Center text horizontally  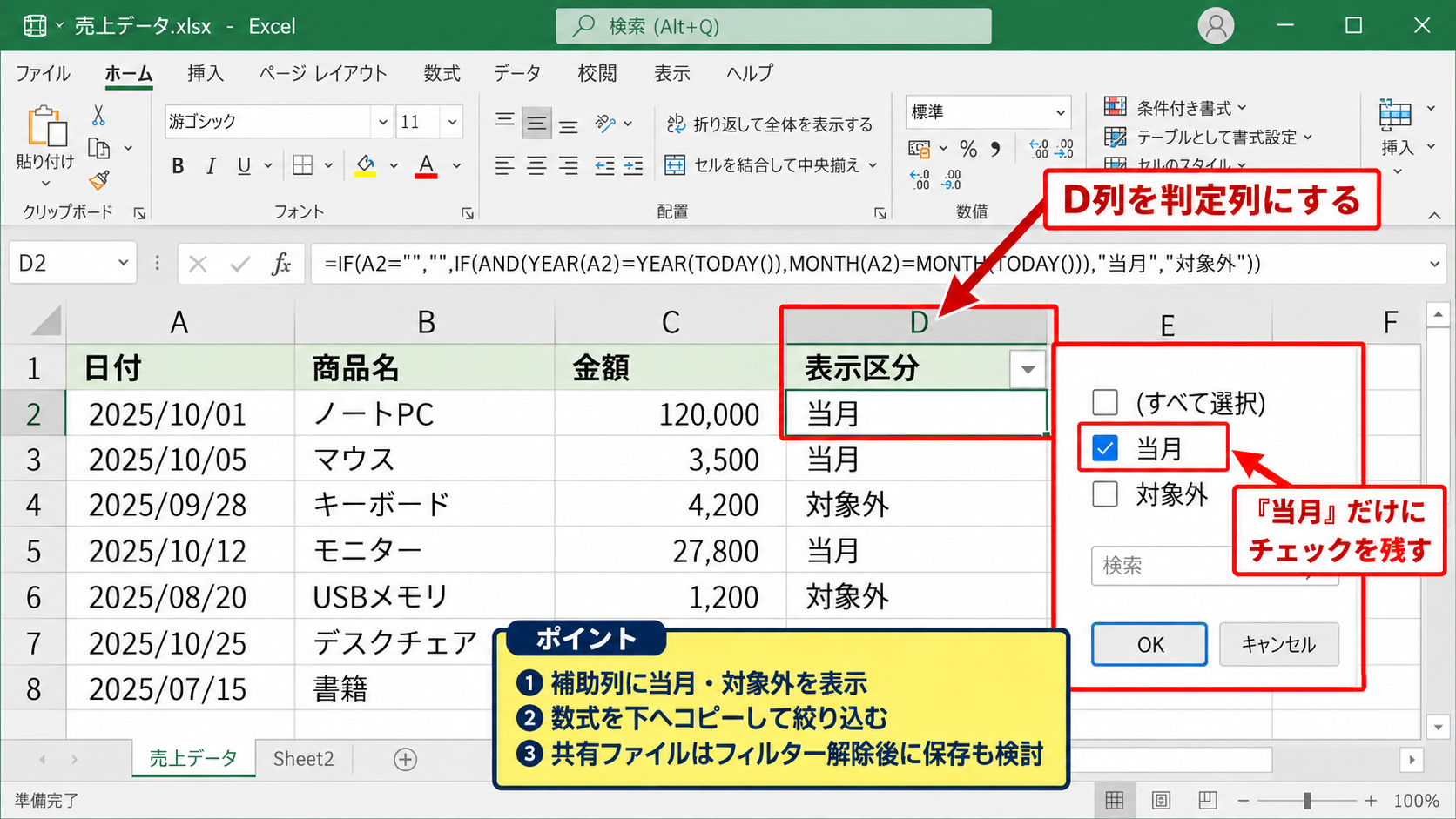click(537, 165)
